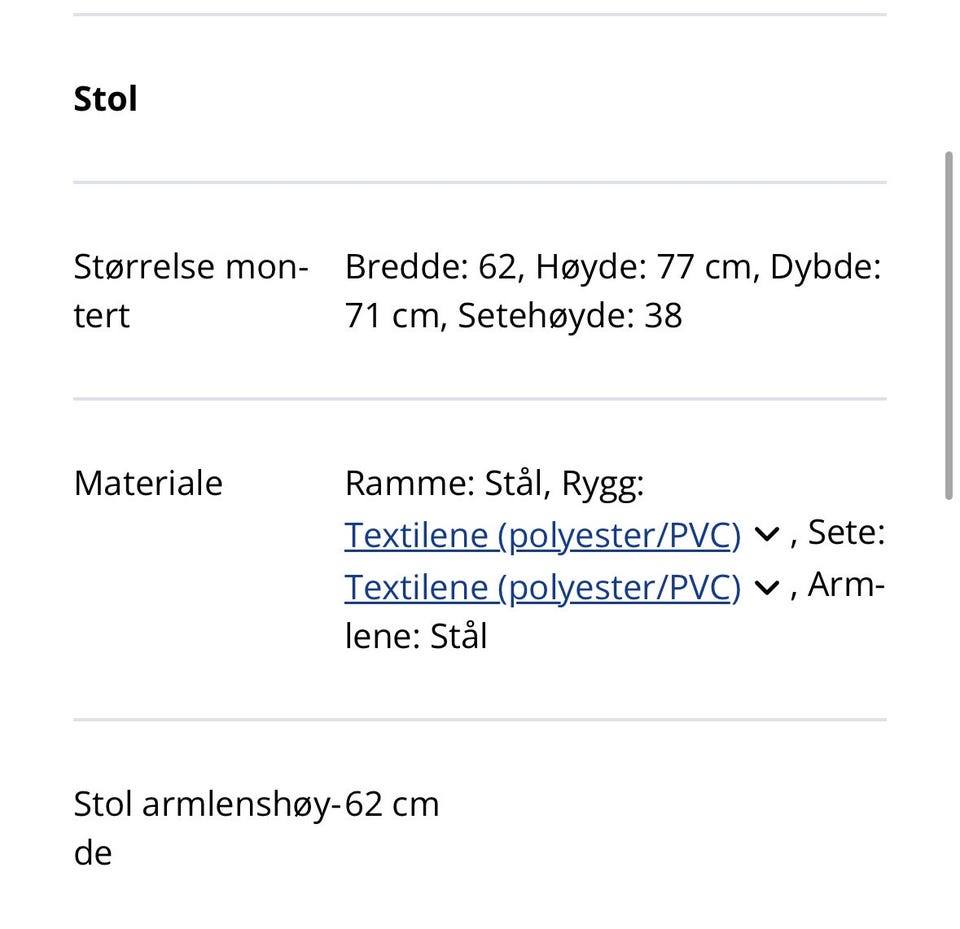Select the Materiale row label
The image size is (960, 929).
pos(148,482)
